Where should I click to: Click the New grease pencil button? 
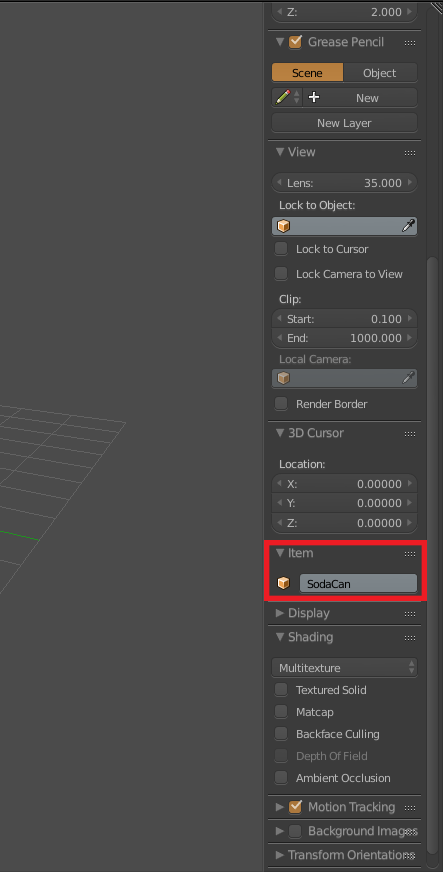click(360, 97)
